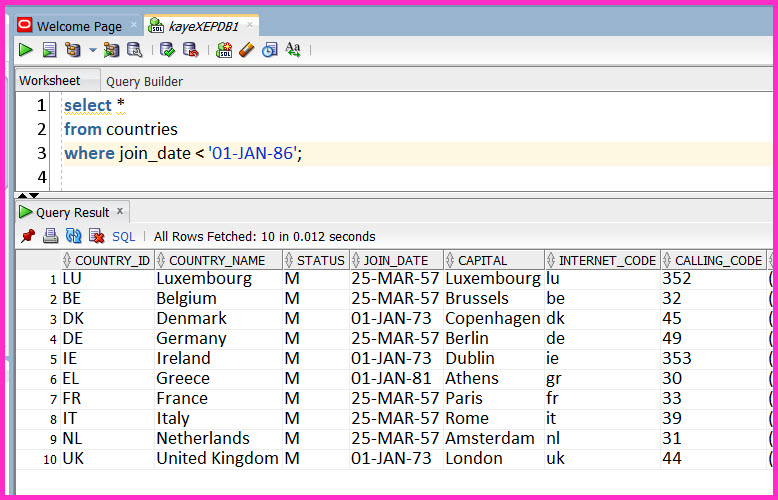The image size is (778, 500).
Task: Select the United Kingdom cell
Action: [217, 458]
